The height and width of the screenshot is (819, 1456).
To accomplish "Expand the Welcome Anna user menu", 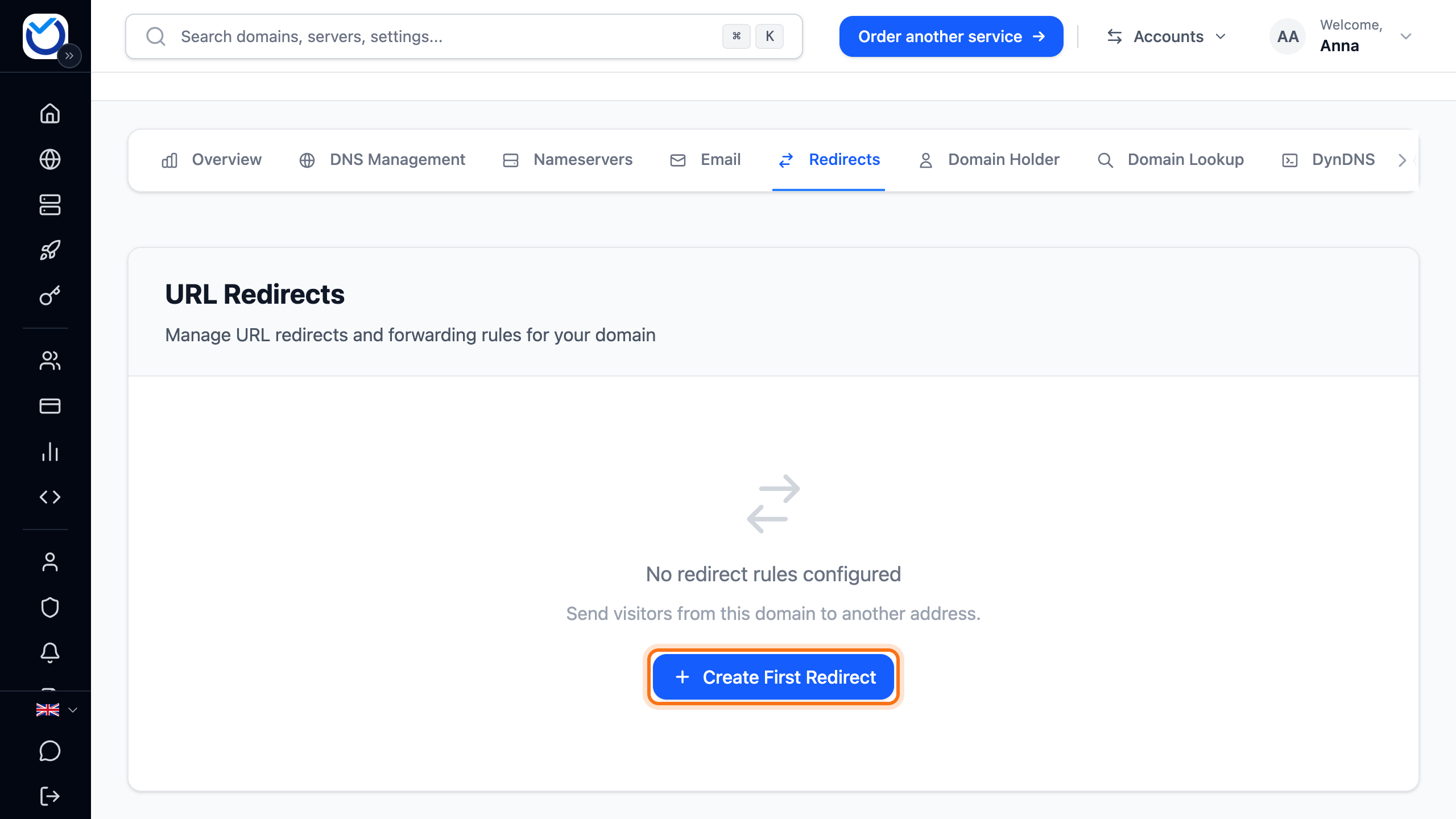I will point(1342,36).
